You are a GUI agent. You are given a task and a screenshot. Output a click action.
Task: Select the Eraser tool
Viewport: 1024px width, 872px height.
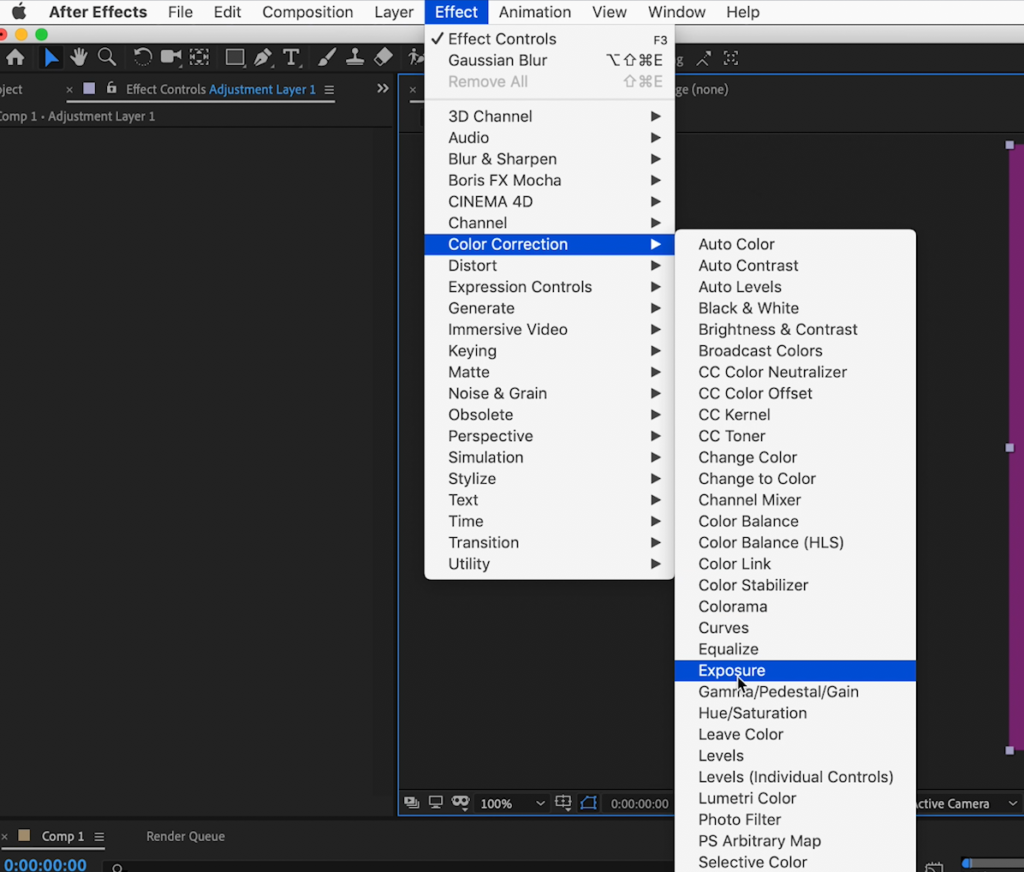pyautogui.click(x=383, y=57)
